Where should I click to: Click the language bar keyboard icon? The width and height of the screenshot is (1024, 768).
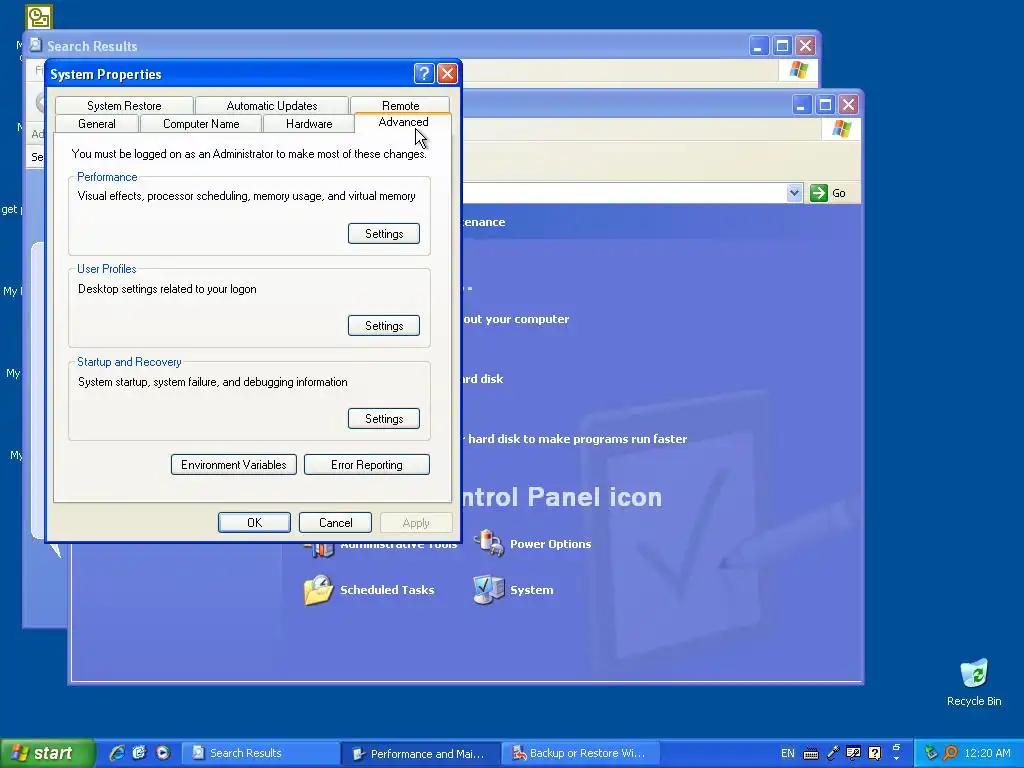810,754
